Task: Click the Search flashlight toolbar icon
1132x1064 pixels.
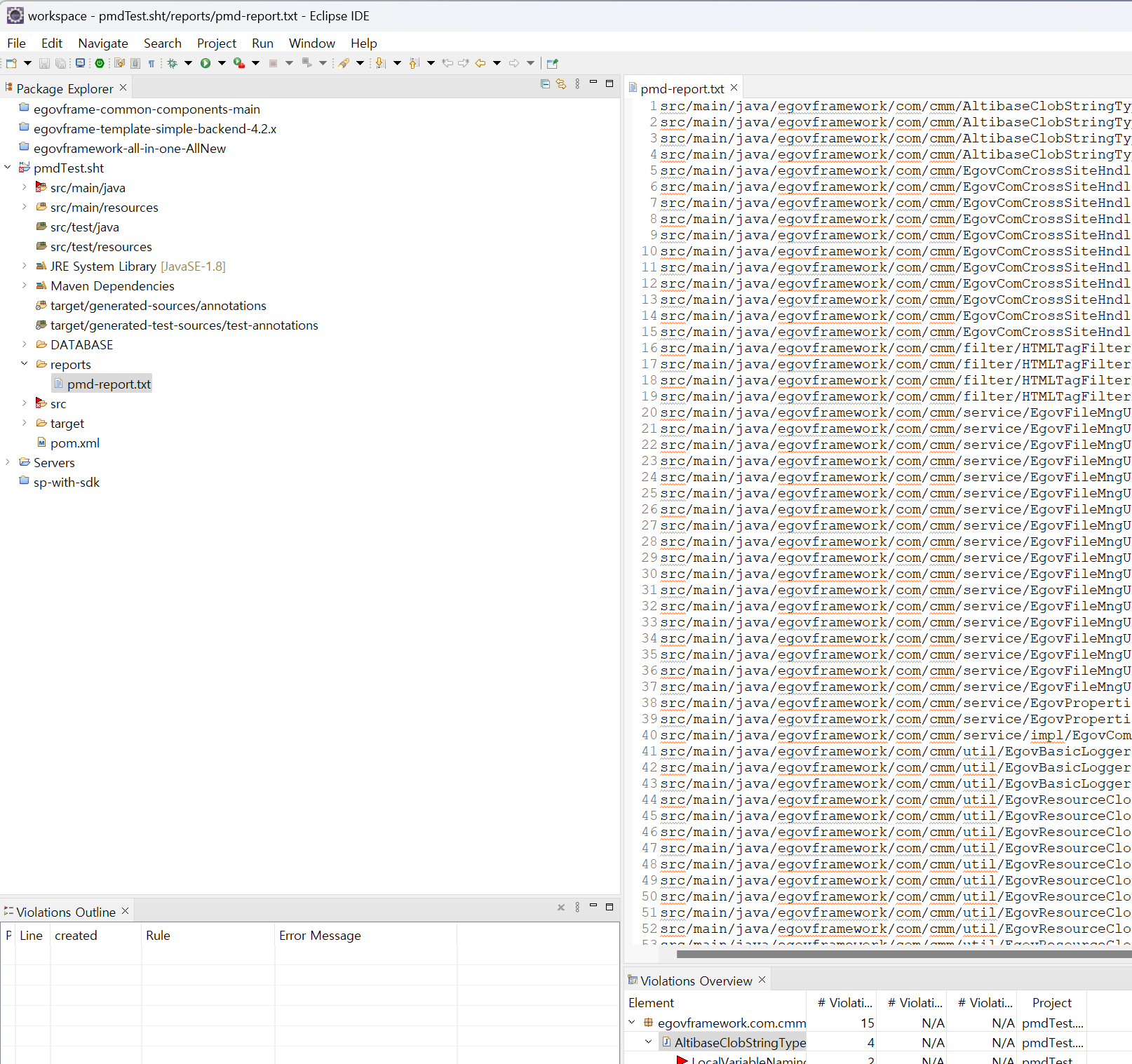Action: click(344, 63)
